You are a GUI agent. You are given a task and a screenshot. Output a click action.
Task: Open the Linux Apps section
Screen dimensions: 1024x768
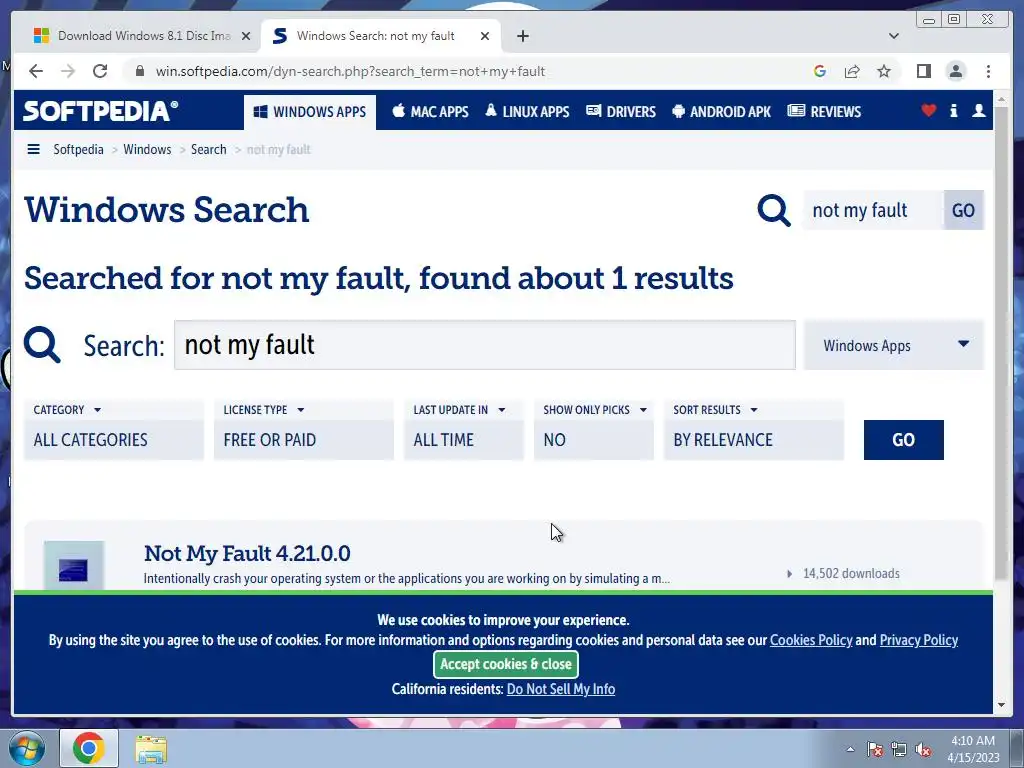click(x=527, y=112)
